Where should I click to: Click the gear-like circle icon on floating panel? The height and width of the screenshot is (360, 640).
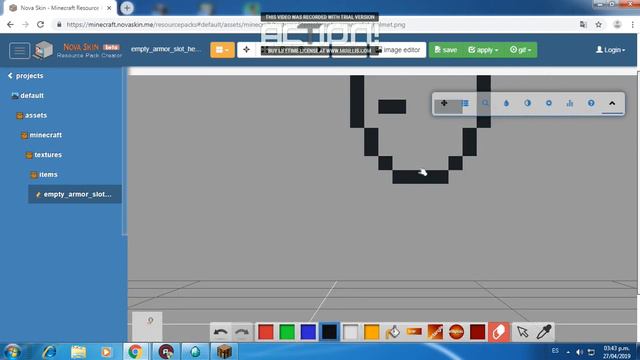[549, 103]
